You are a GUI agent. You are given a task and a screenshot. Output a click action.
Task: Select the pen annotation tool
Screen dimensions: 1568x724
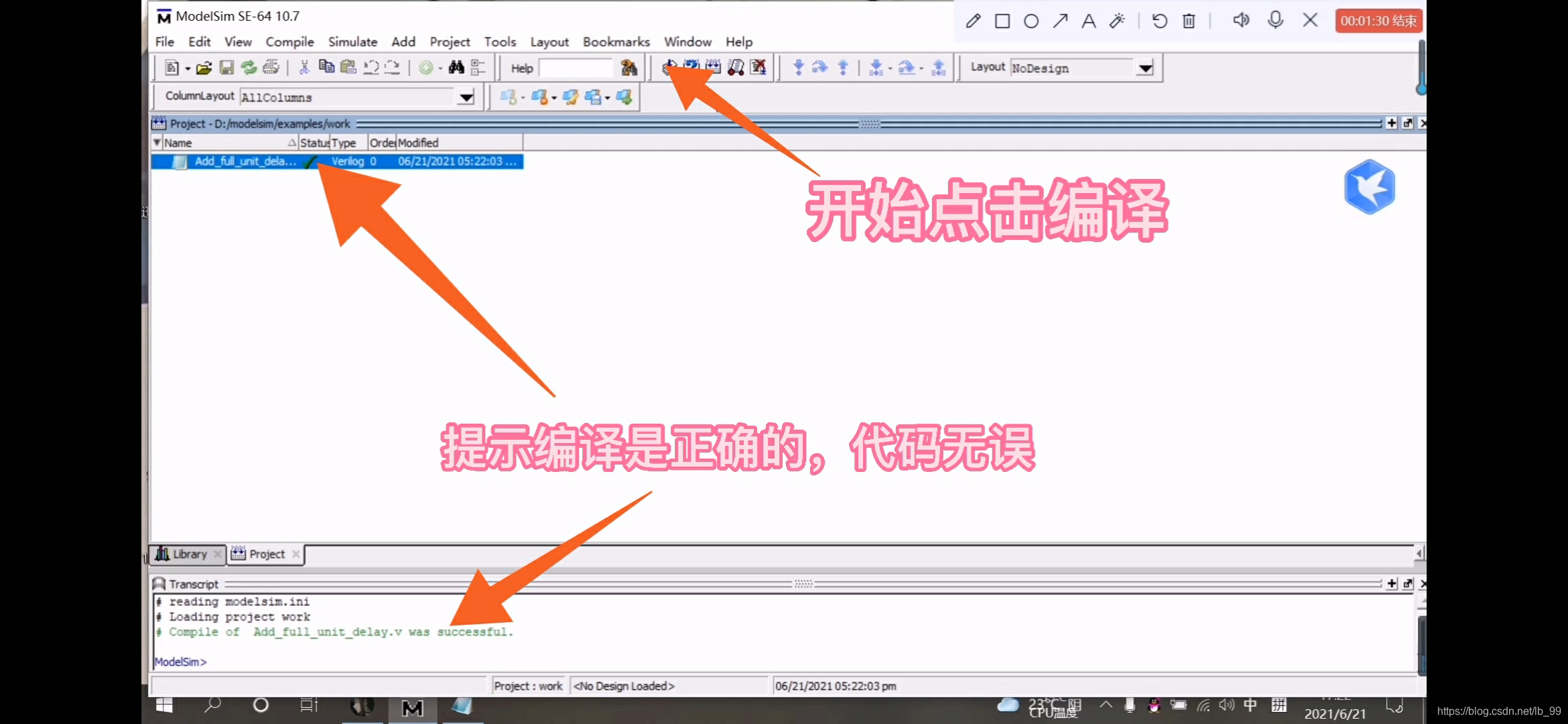(x=972, y=21)
